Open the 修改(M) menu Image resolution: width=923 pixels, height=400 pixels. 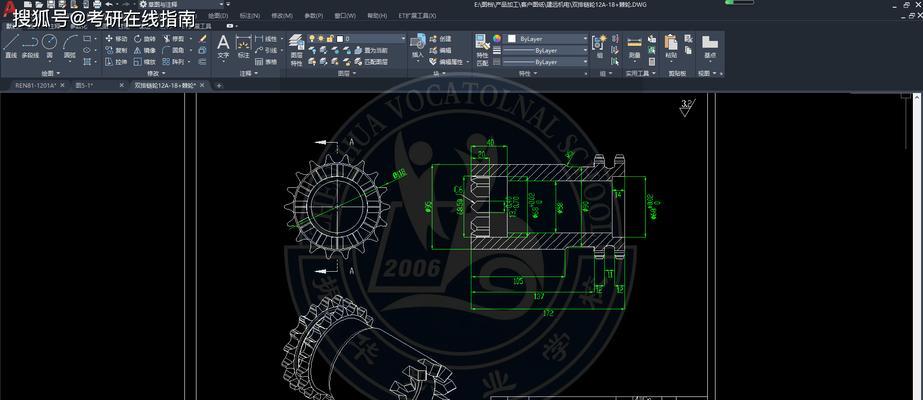pos(281,16)
